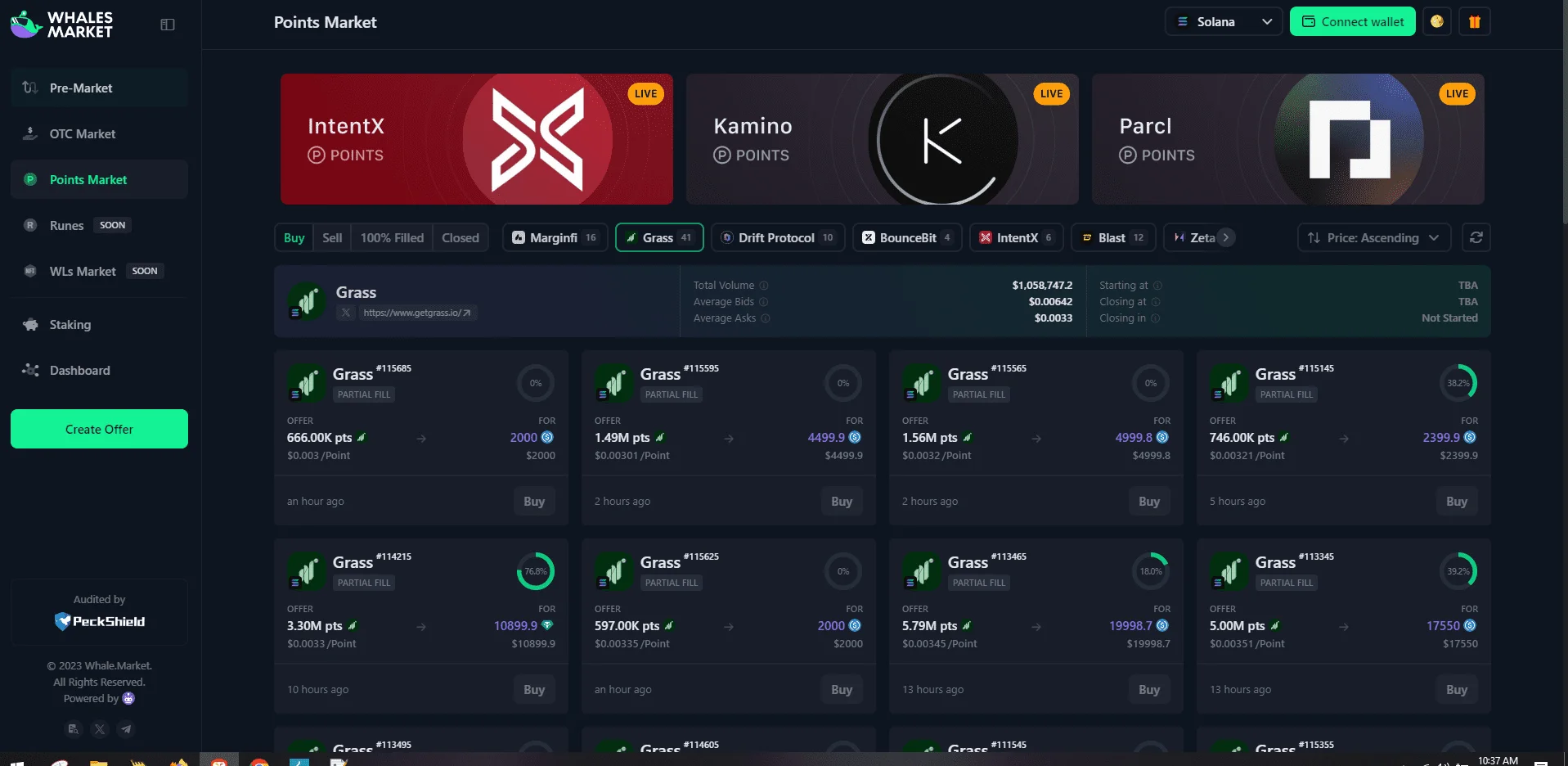
Task: Filter offers by Blast
Action: tap(1113, 237)
